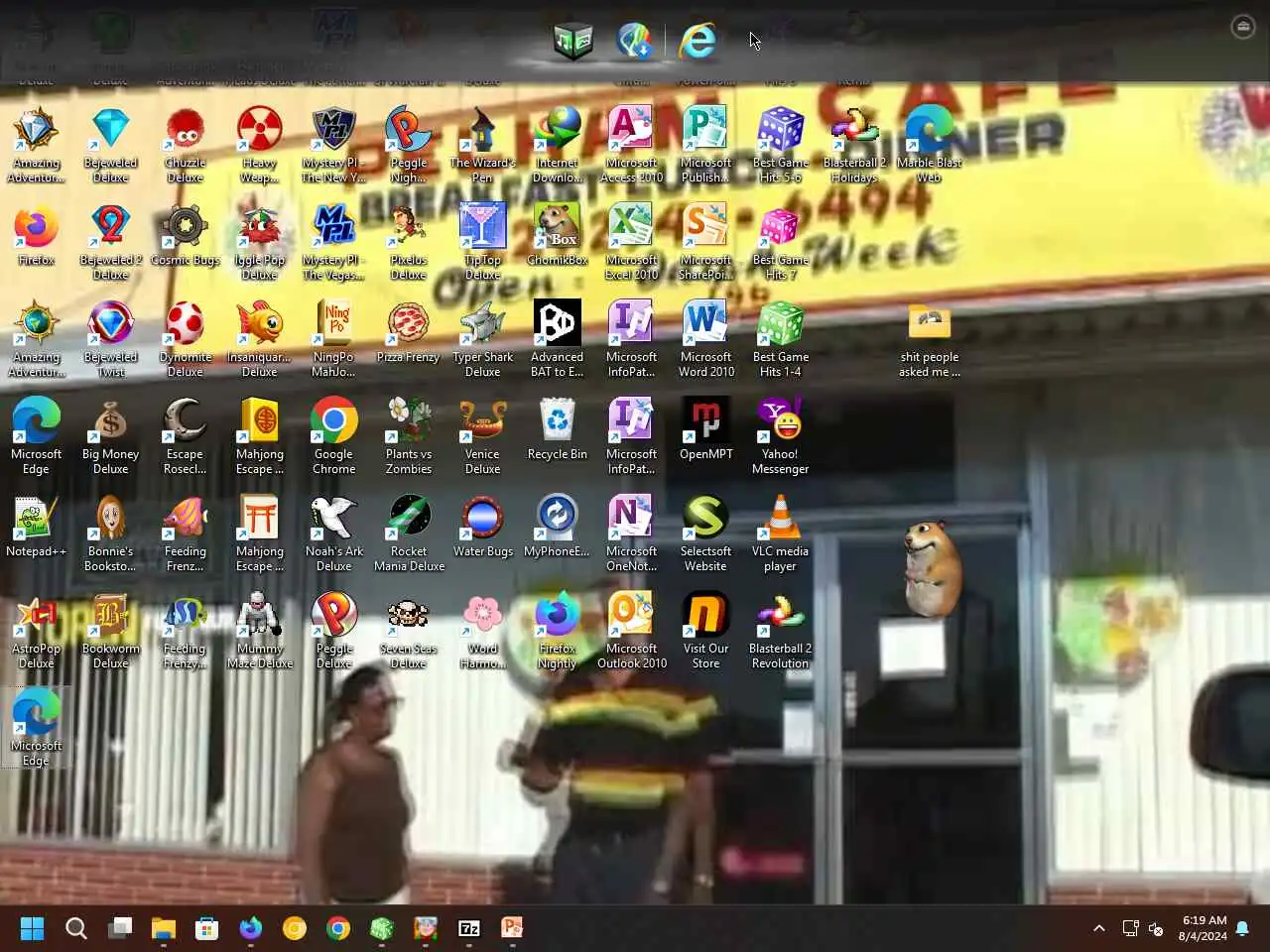Launch Water Bugs
The width and height of the screenshot is (1270, 952).
click(x=483, y=528)
